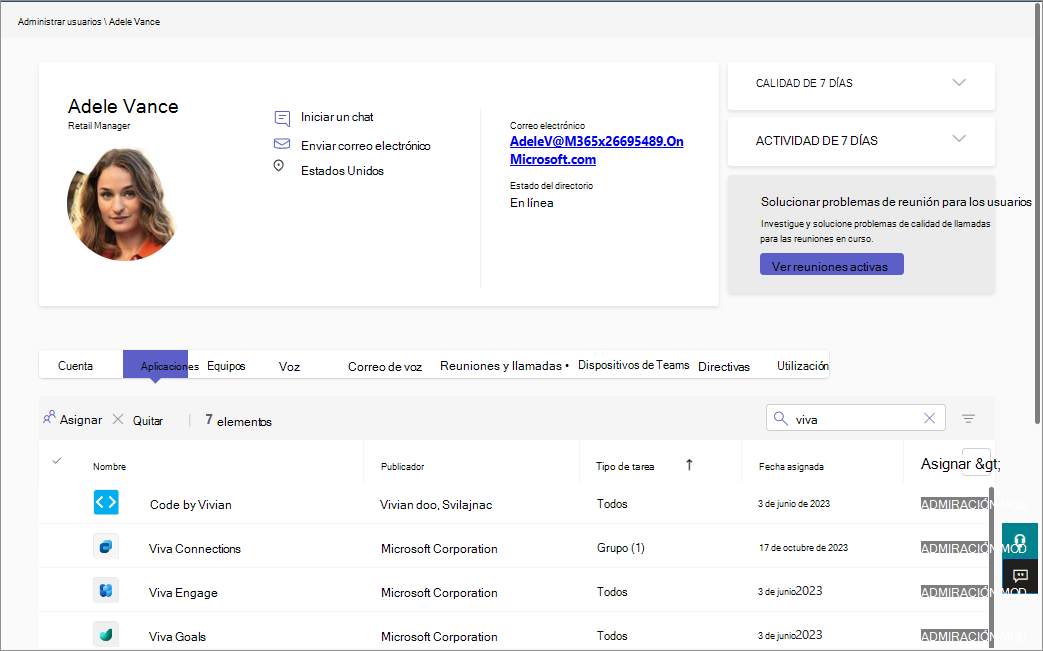This screenshot has height=651, width=1043.
Task: Open the feedback chat bubble icon on right edge
Action: 1019,575
